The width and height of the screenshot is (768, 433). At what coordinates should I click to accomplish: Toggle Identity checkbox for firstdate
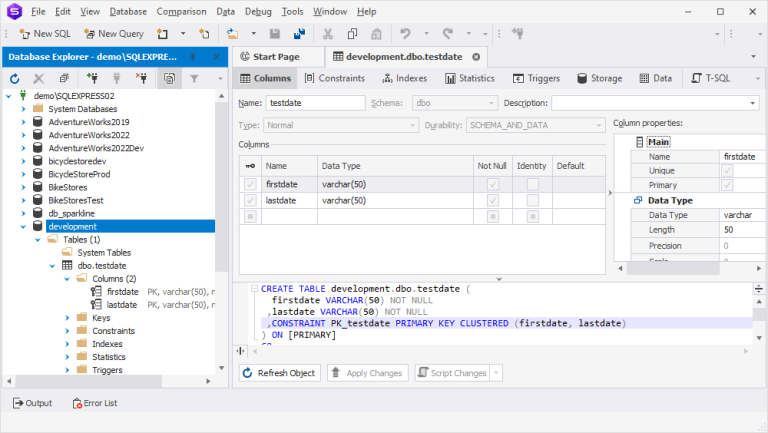[532, 184]
